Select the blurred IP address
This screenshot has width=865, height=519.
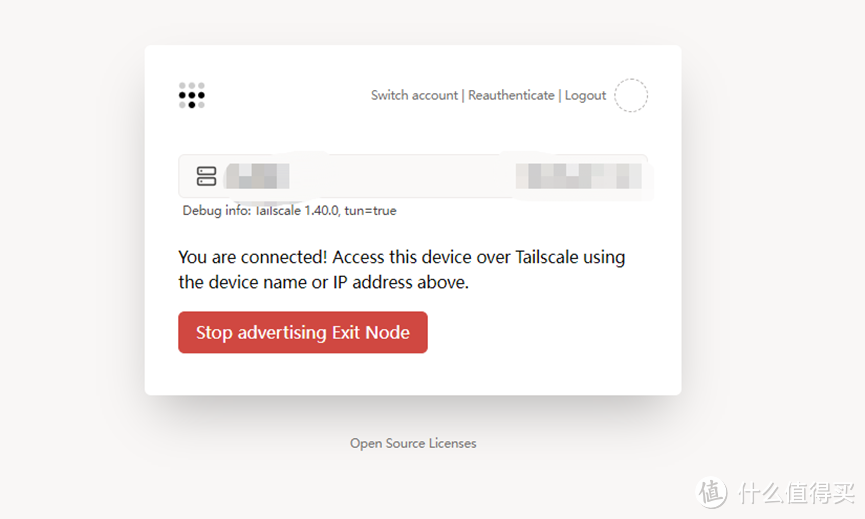point(578,176)
